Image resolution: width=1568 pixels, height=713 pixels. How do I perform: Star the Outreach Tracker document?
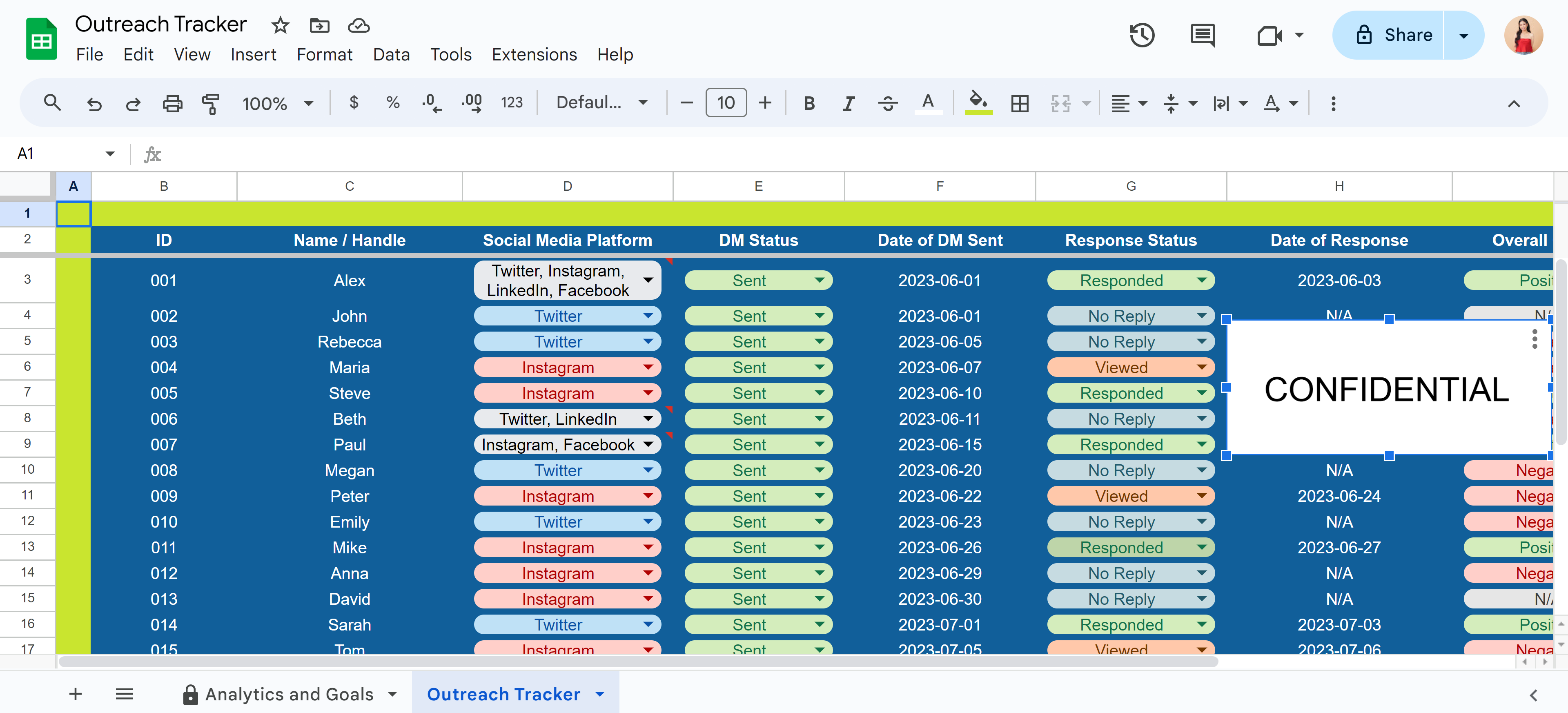(x=280, y=26)
